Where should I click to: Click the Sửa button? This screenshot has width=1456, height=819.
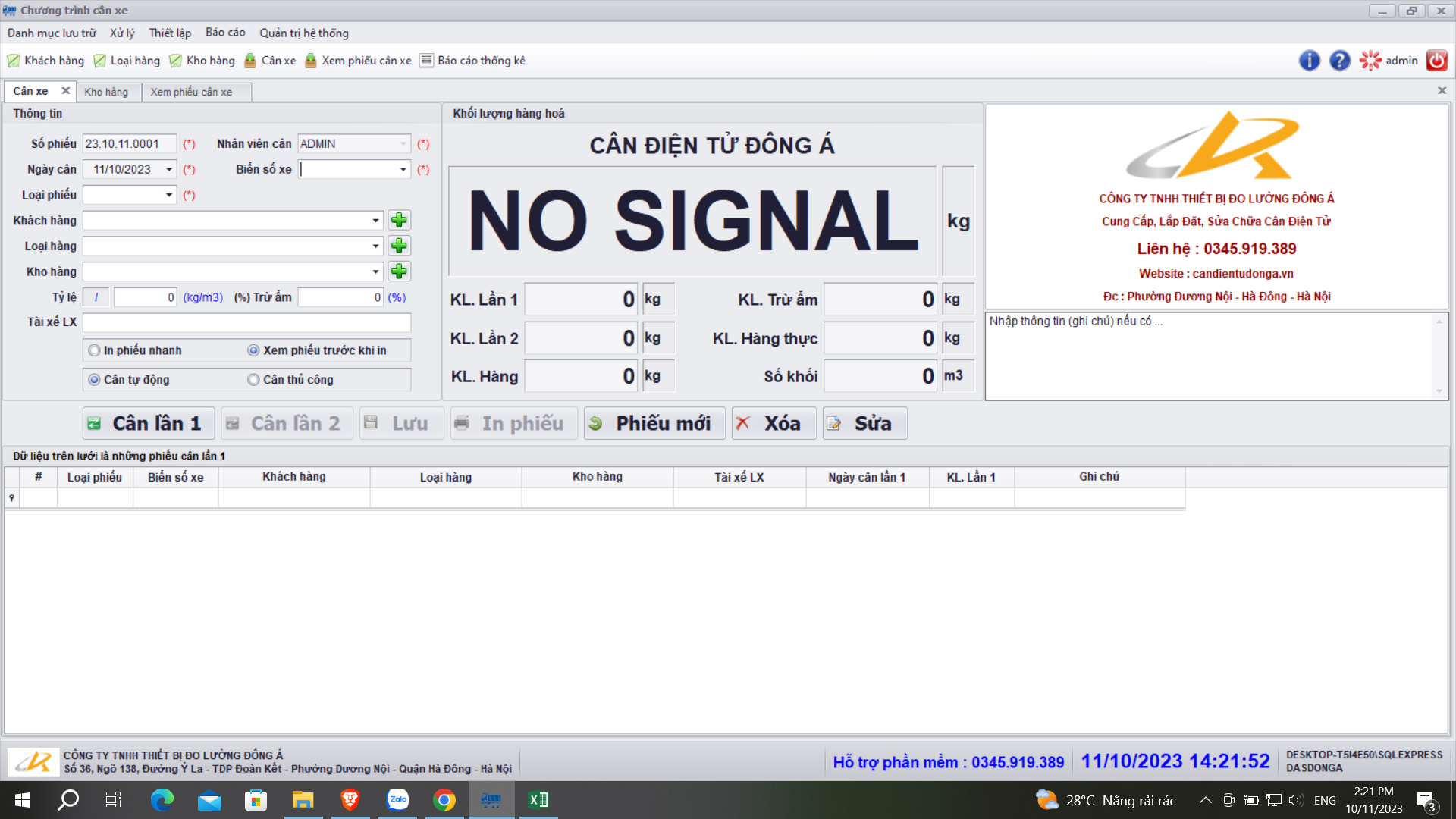(x=864, y=423)
